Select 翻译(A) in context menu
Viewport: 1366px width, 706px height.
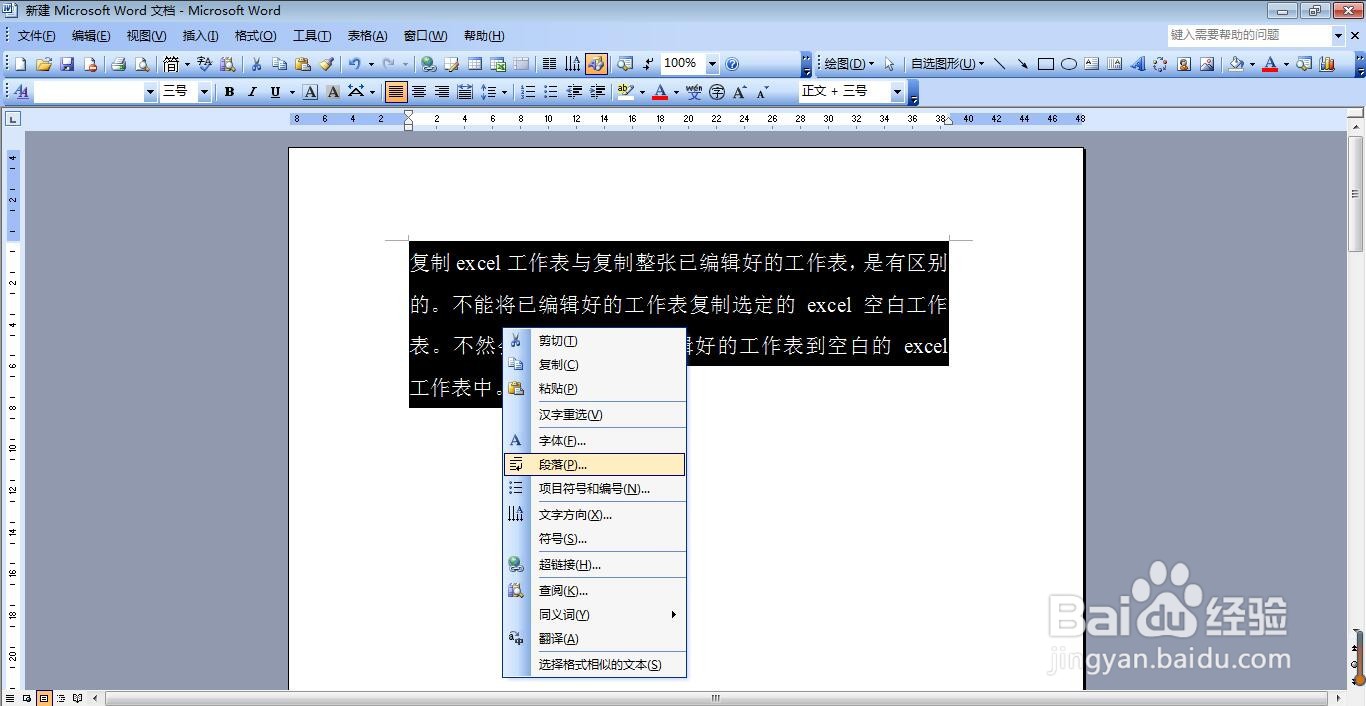click(x=595, y=639)
